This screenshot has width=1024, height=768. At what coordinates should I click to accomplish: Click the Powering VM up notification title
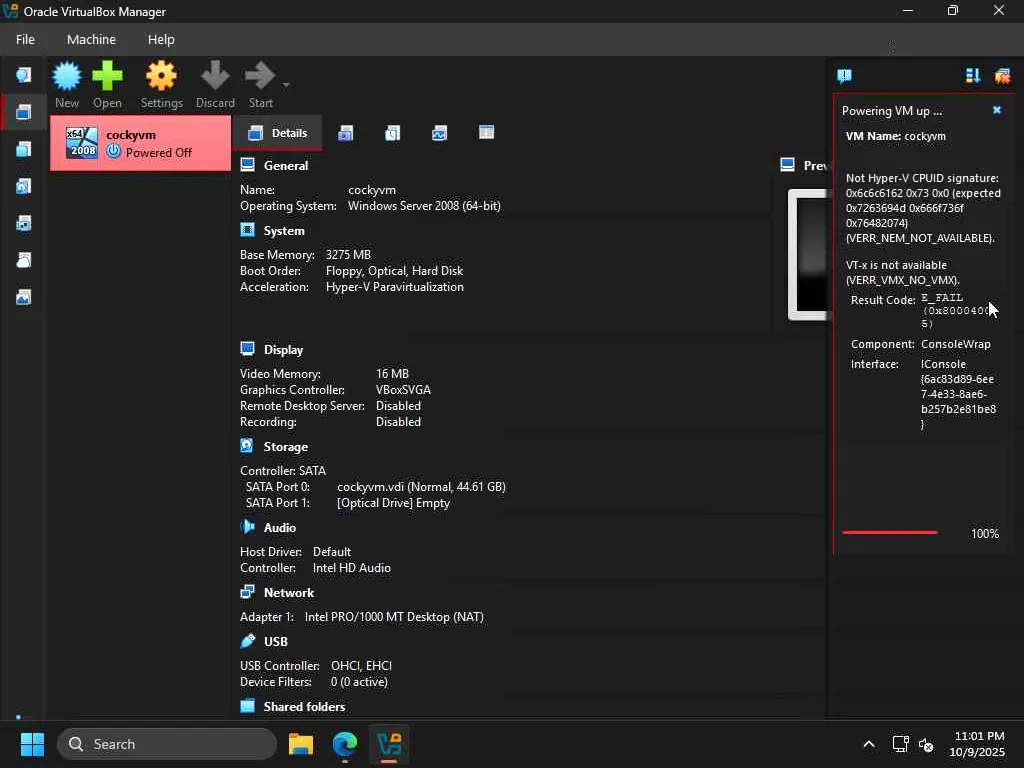(x=891, y=111)
